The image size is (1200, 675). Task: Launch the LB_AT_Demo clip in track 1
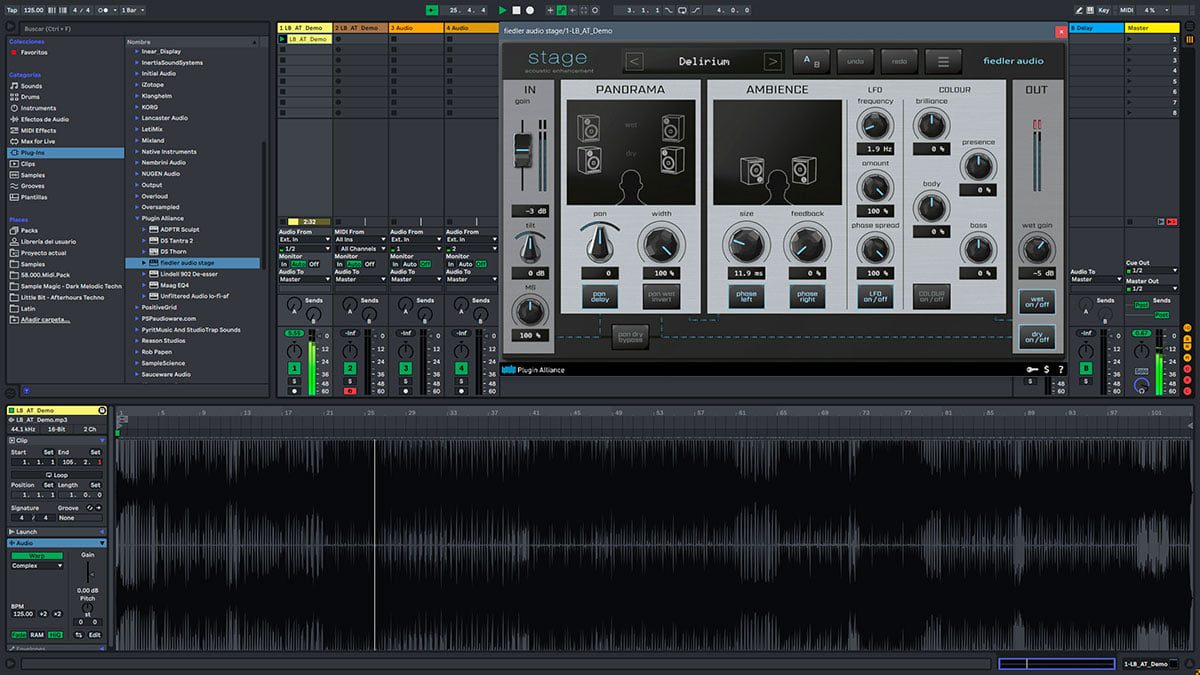283,39
